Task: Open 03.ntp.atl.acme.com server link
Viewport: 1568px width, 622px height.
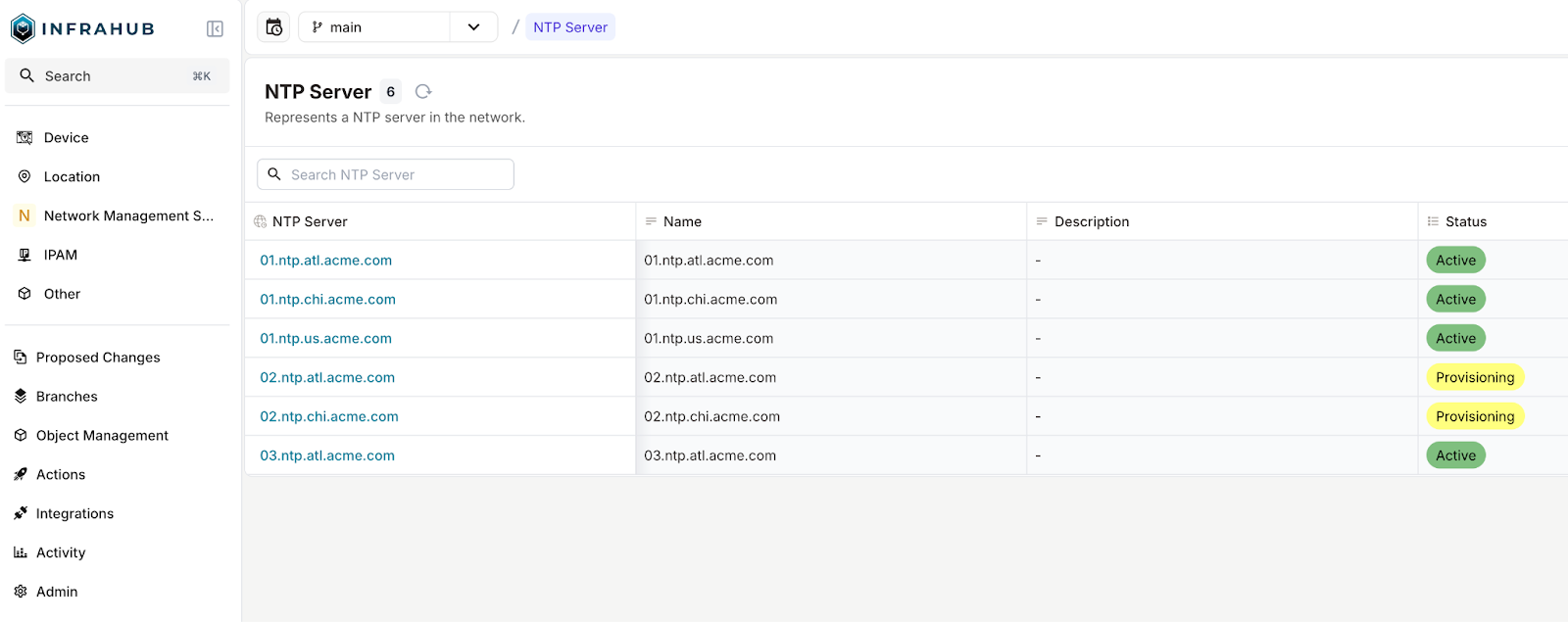Action: click(x=327, y=455)
